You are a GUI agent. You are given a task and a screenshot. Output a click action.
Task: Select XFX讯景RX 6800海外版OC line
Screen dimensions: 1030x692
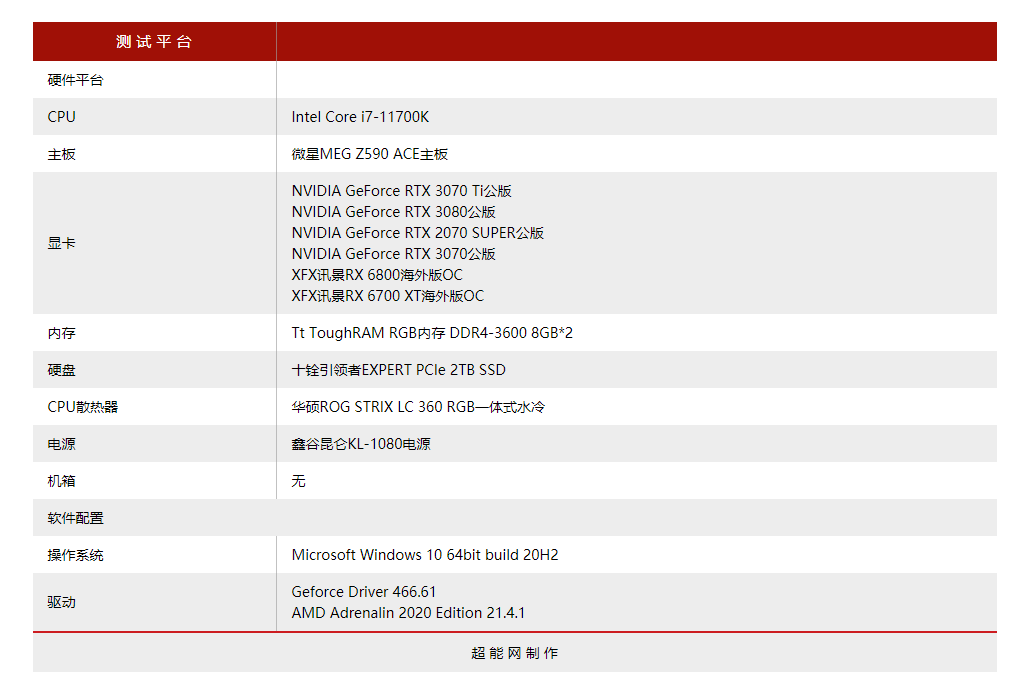[377, 275]
